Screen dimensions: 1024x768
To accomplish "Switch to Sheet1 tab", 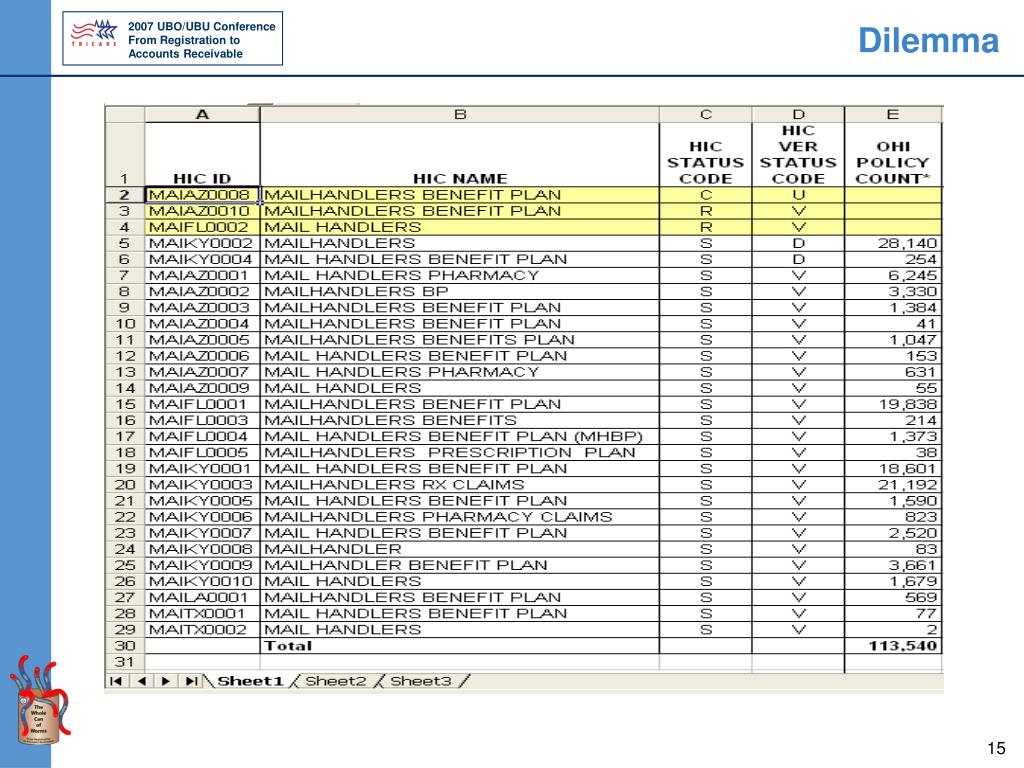I will coord(250,681).
